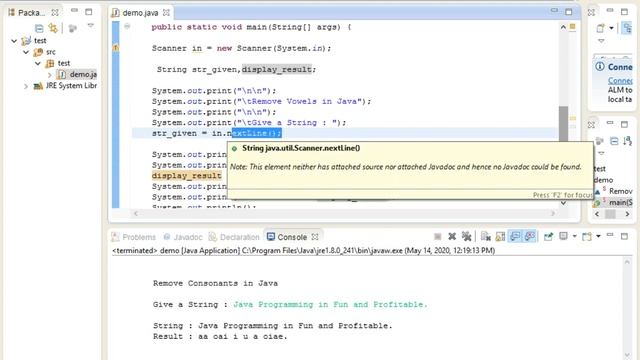This screenshot has width=640, height=360.
Task: Remove all terminated launches
Action: click(x=466, y=236)
